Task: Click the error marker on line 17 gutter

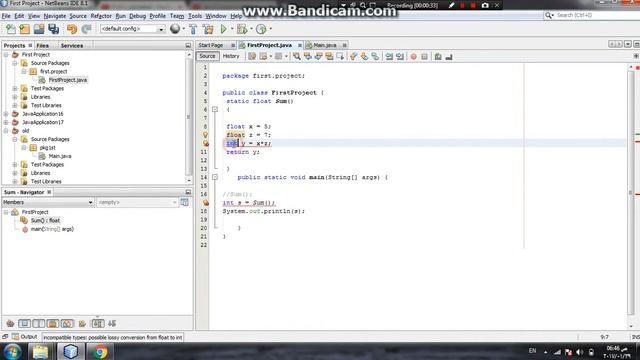Action: [x=205, y=202]
